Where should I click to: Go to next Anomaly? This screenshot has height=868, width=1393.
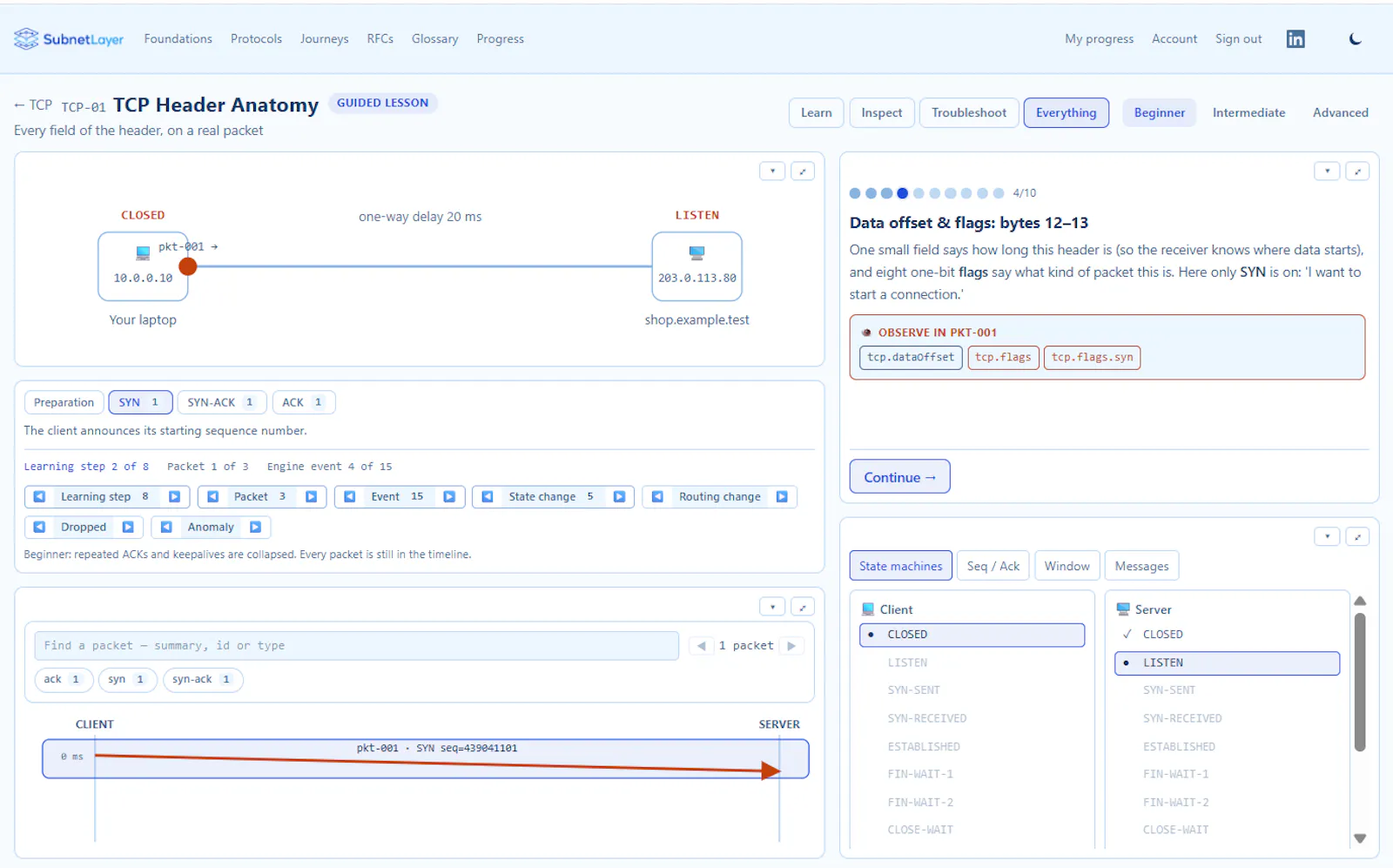click(255, 527)
